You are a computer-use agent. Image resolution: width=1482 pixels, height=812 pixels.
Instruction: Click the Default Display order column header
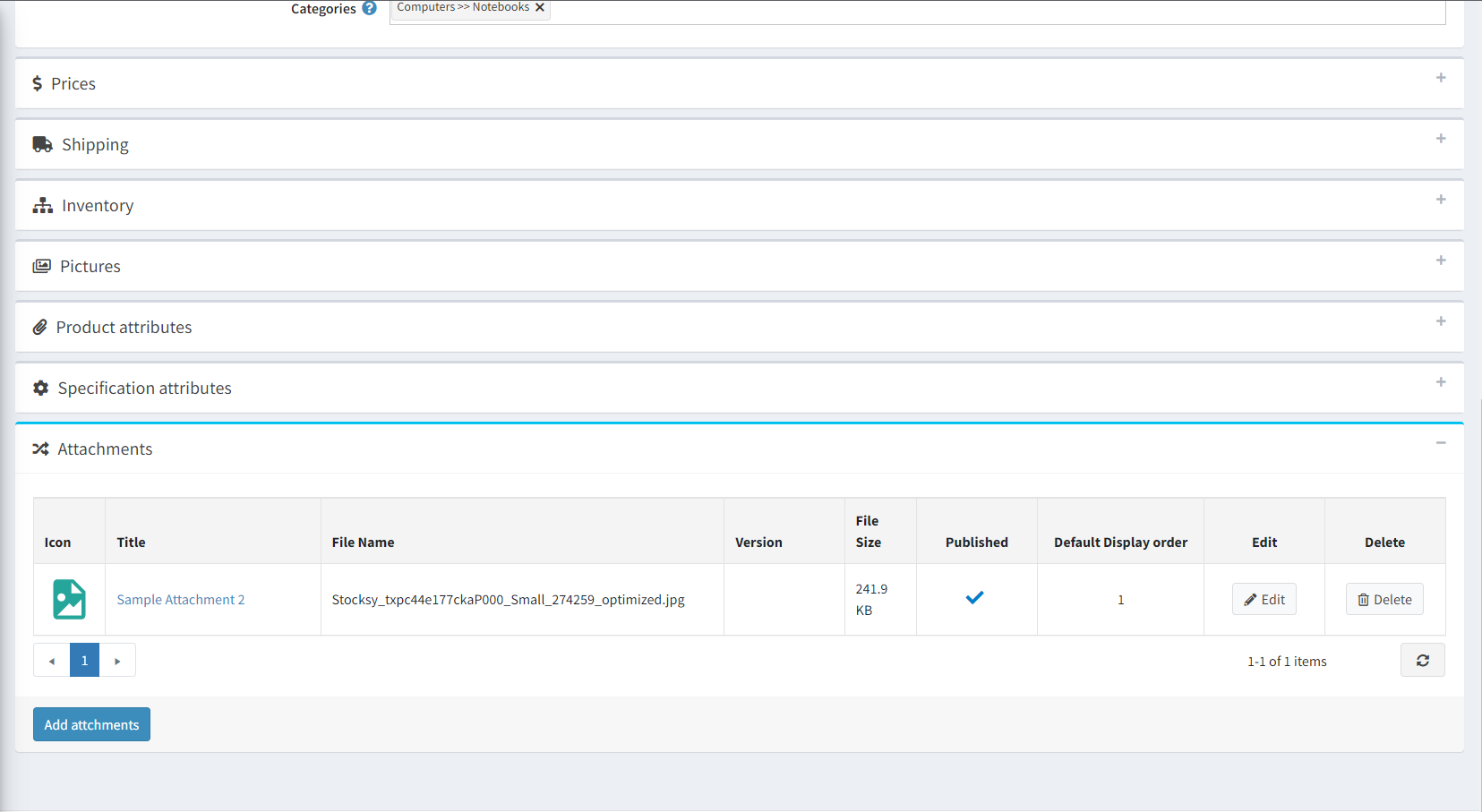pyautogui.click(x=1120, y=531)
